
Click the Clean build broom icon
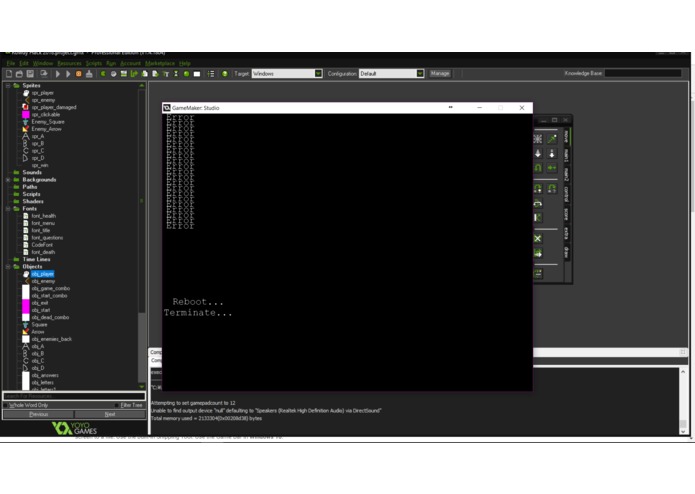click(89, 74)
